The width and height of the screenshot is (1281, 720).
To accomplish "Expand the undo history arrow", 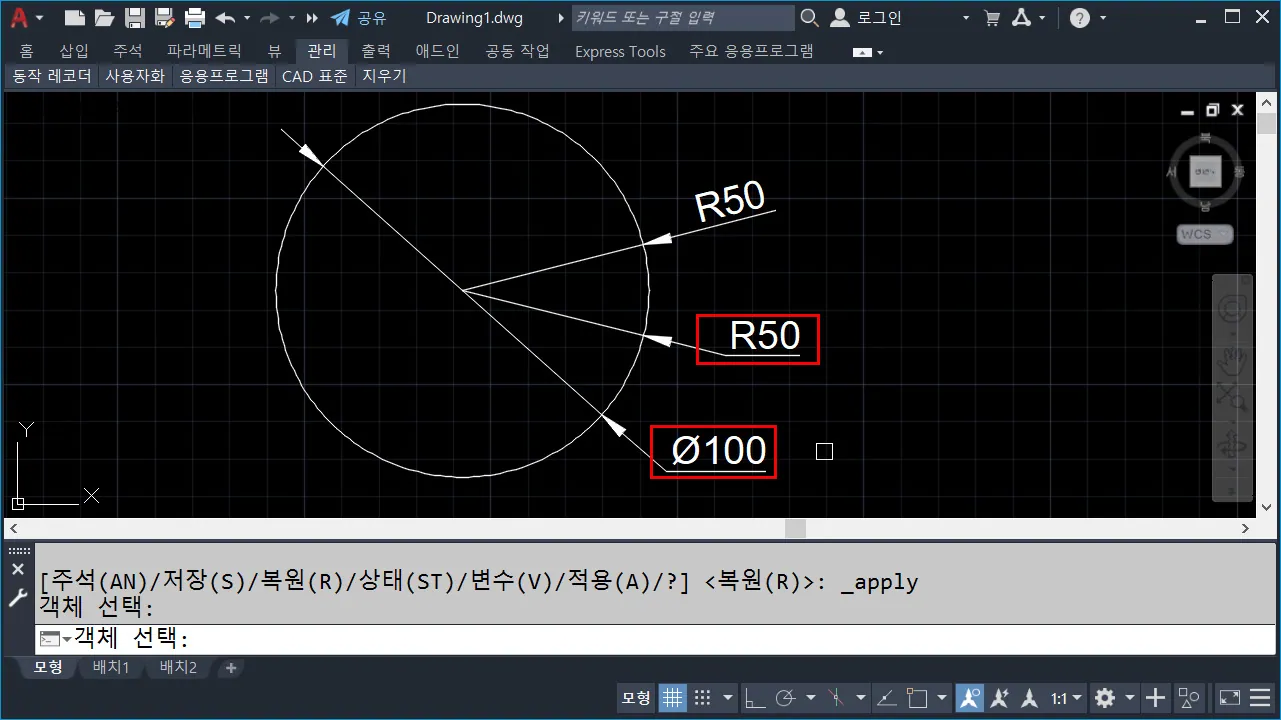I will coord(246,18).
